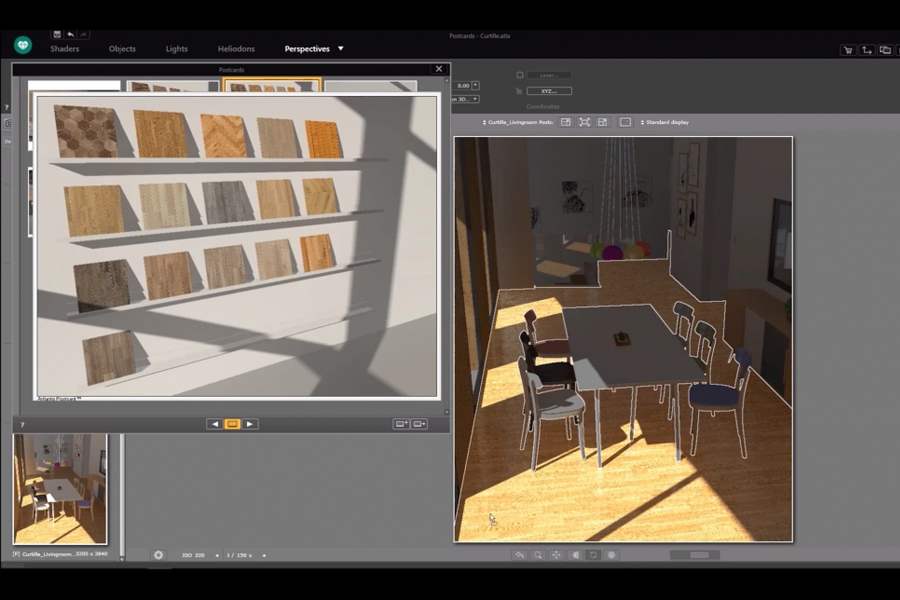Image resolution: width=900 pixels, height=600 pixels.
Task: Advance to next postcard with right arrow
Action: [250, 424]
